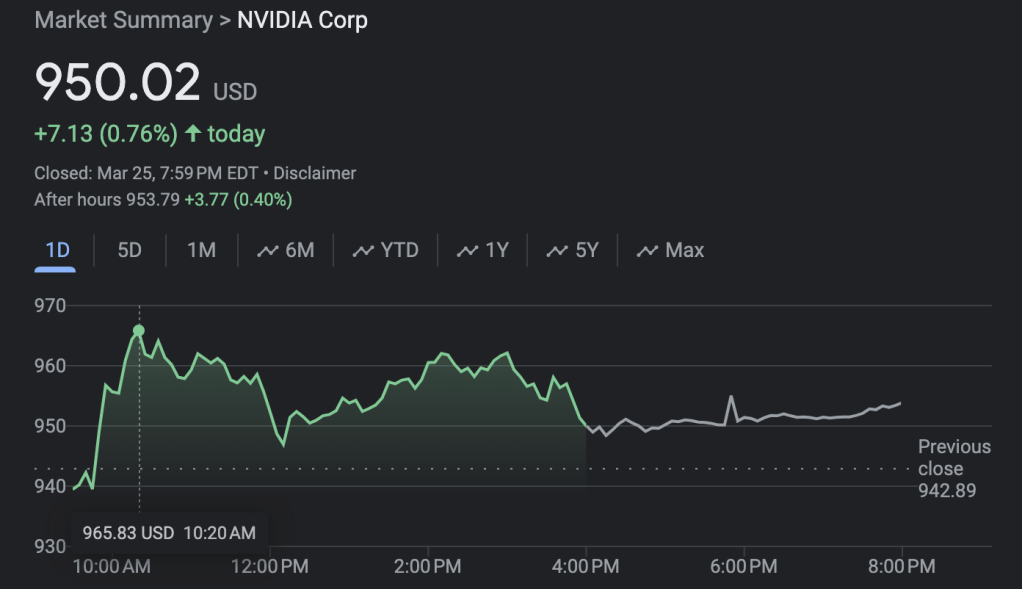View the Max history tab

click(684, 250)
